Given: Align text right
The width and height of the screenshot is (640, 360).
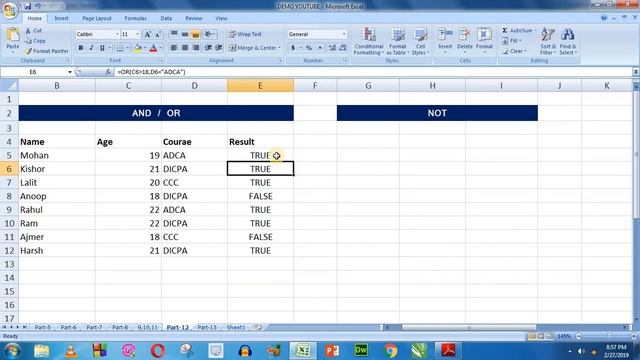Looking at the screenshot, I should [196, 48].
